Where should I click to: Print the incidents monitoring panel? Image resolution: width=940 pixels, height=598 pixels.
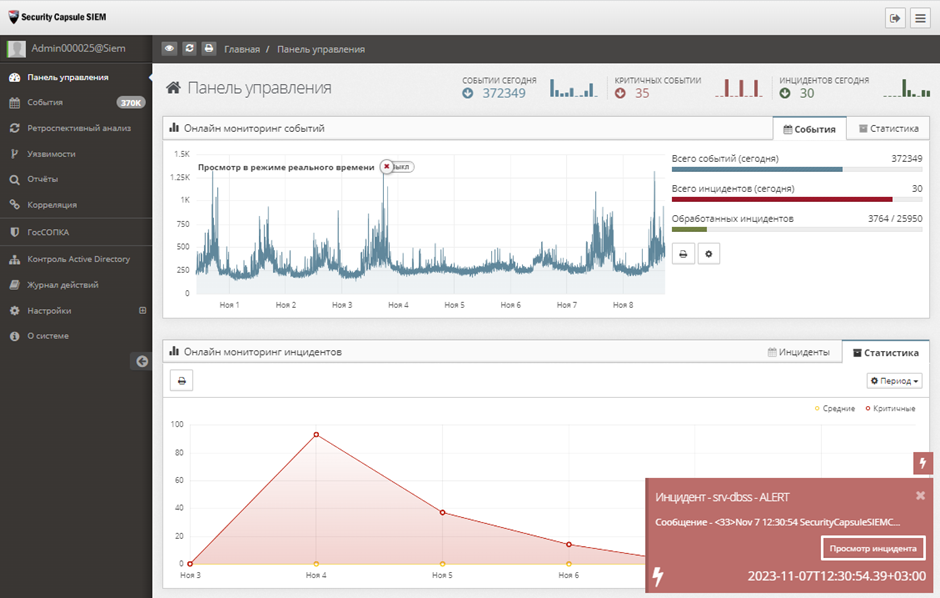tap(181, 381)
